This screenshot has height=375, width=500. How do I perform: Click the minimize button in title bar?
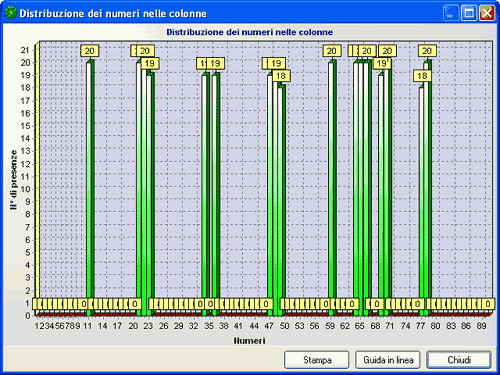[451, 13]
